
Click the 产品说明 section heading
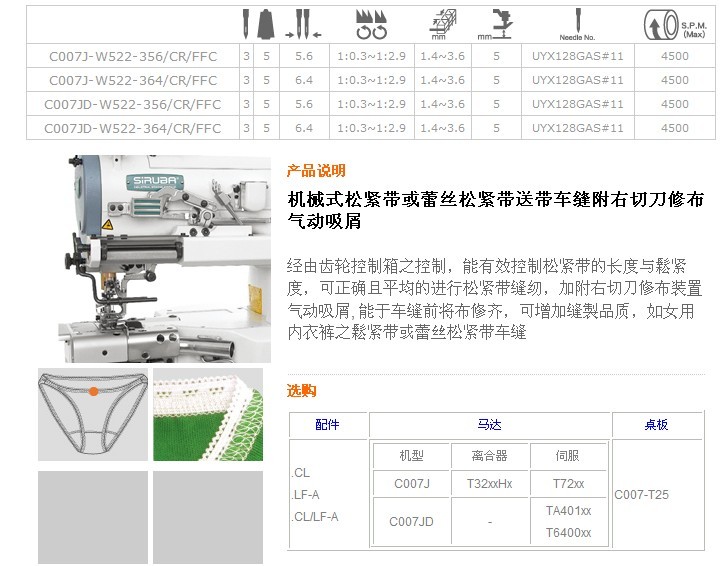(315, 171)
